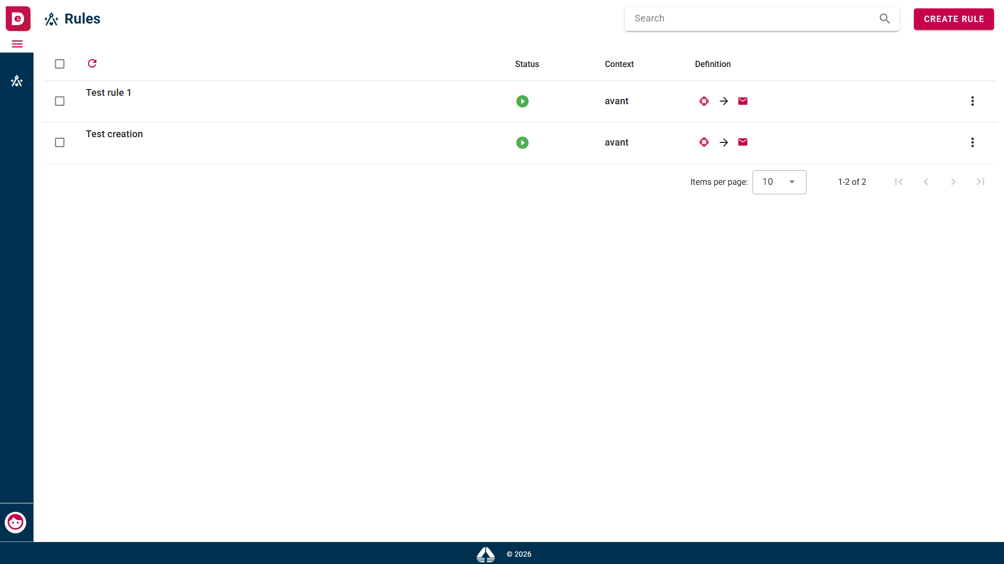Tick the checkbox for Test rule 1

[x=60, y=101]
